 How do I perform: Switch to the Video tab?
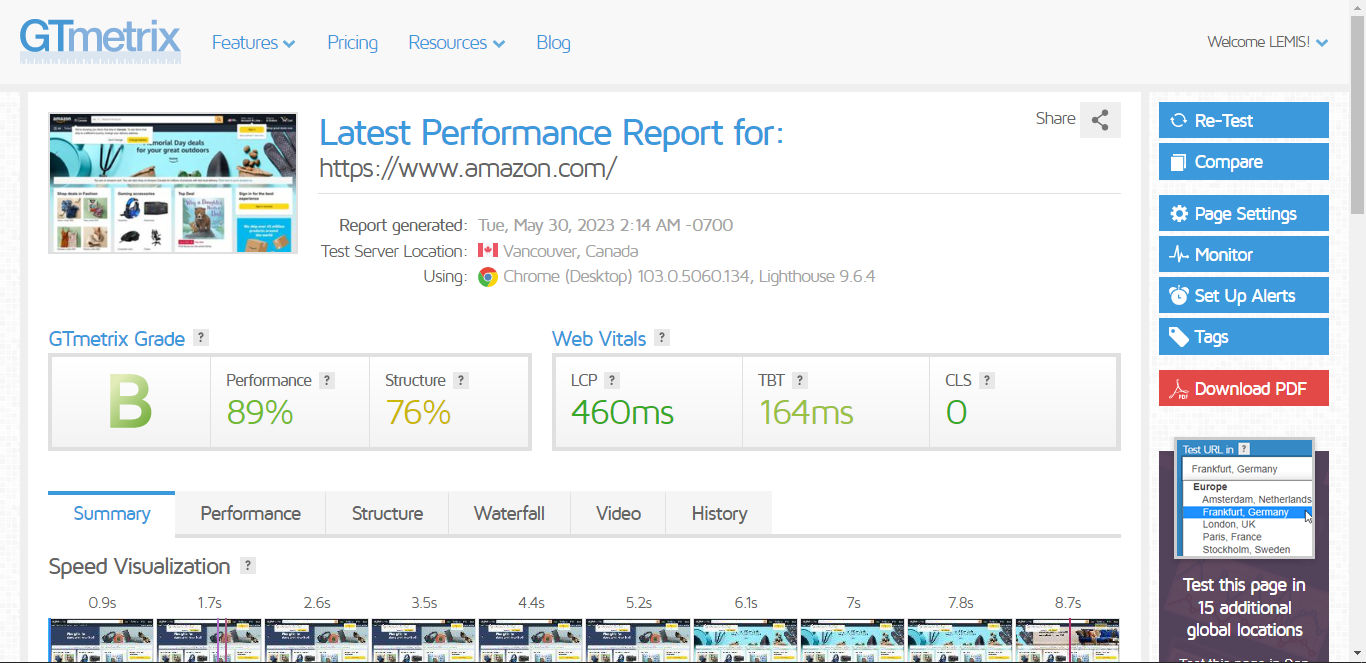tap(618, 514)
